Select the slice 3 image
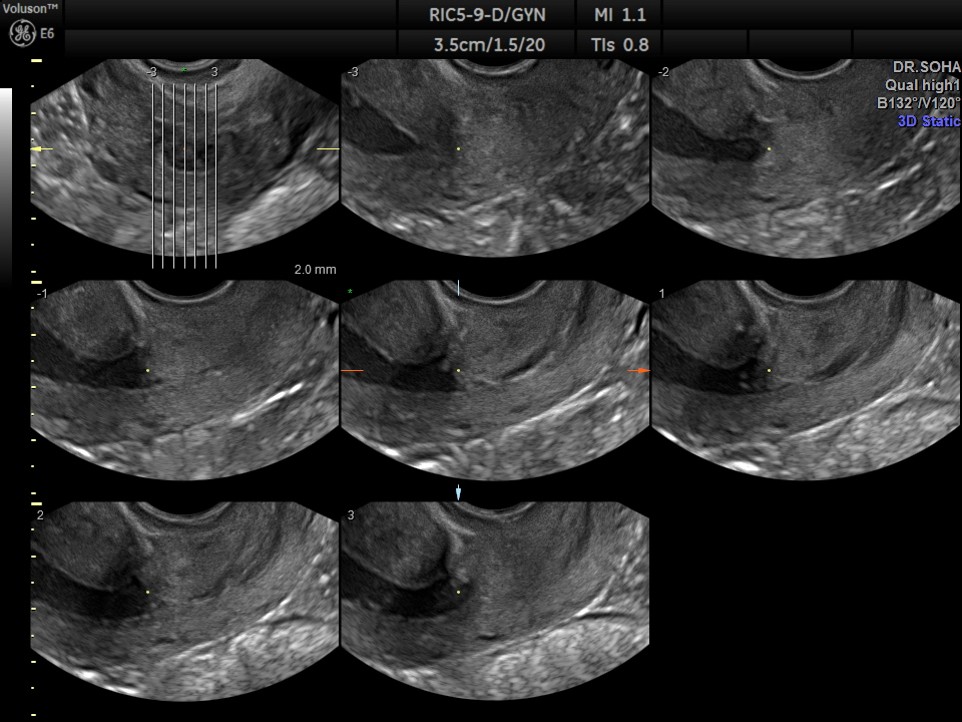Image resolution: width=962 pixels, height=722 pixels. (x=494, y=601)
